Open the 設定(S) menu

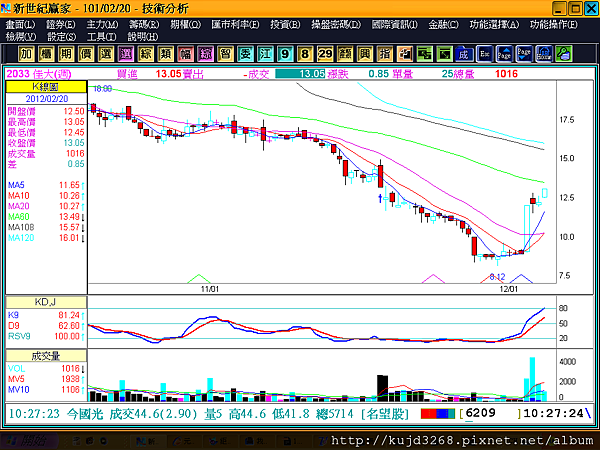[x=62, y=37]
